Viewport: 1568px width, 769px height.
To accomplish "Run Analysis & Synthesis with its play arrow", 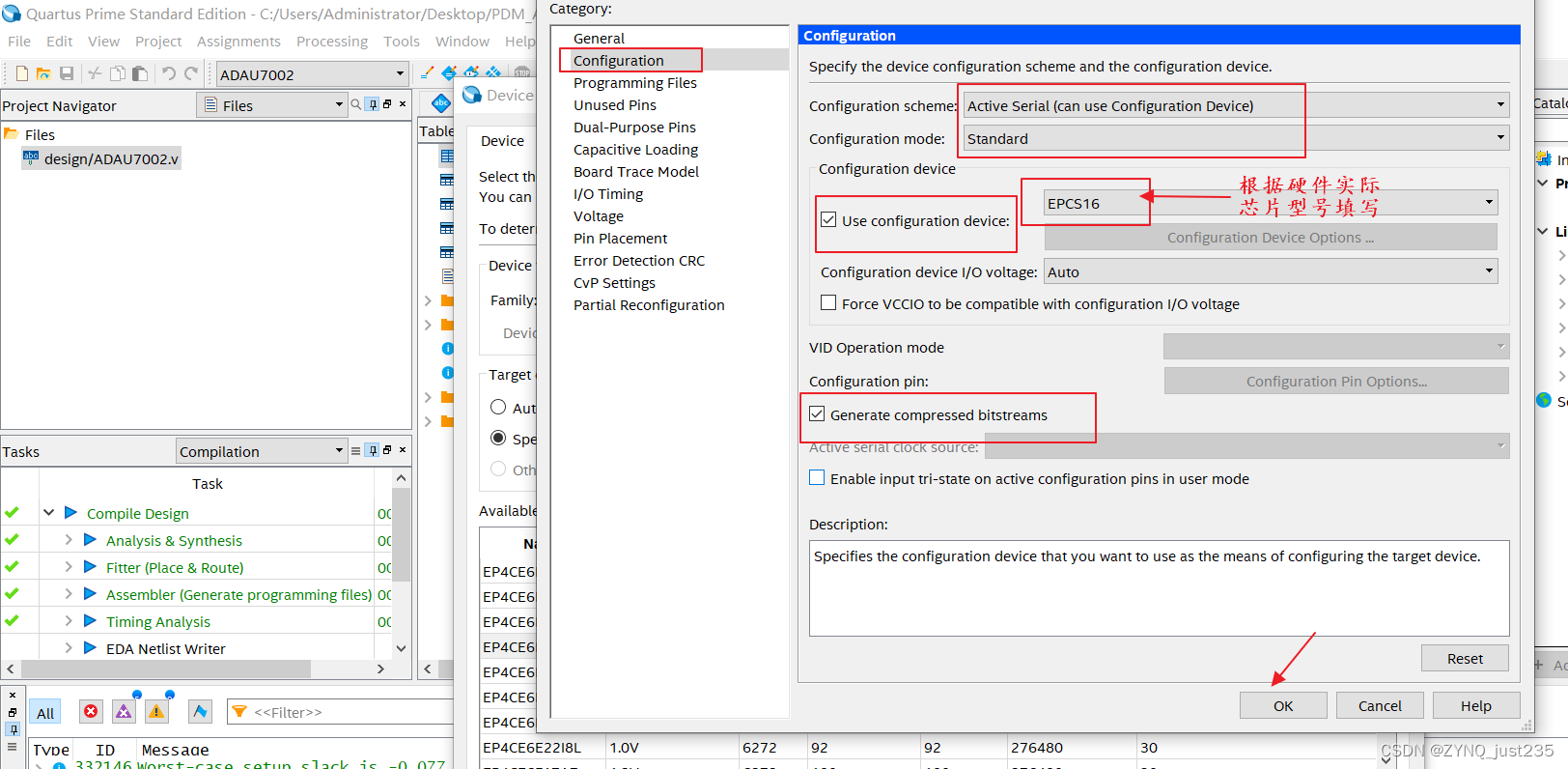I will [90, 540].
